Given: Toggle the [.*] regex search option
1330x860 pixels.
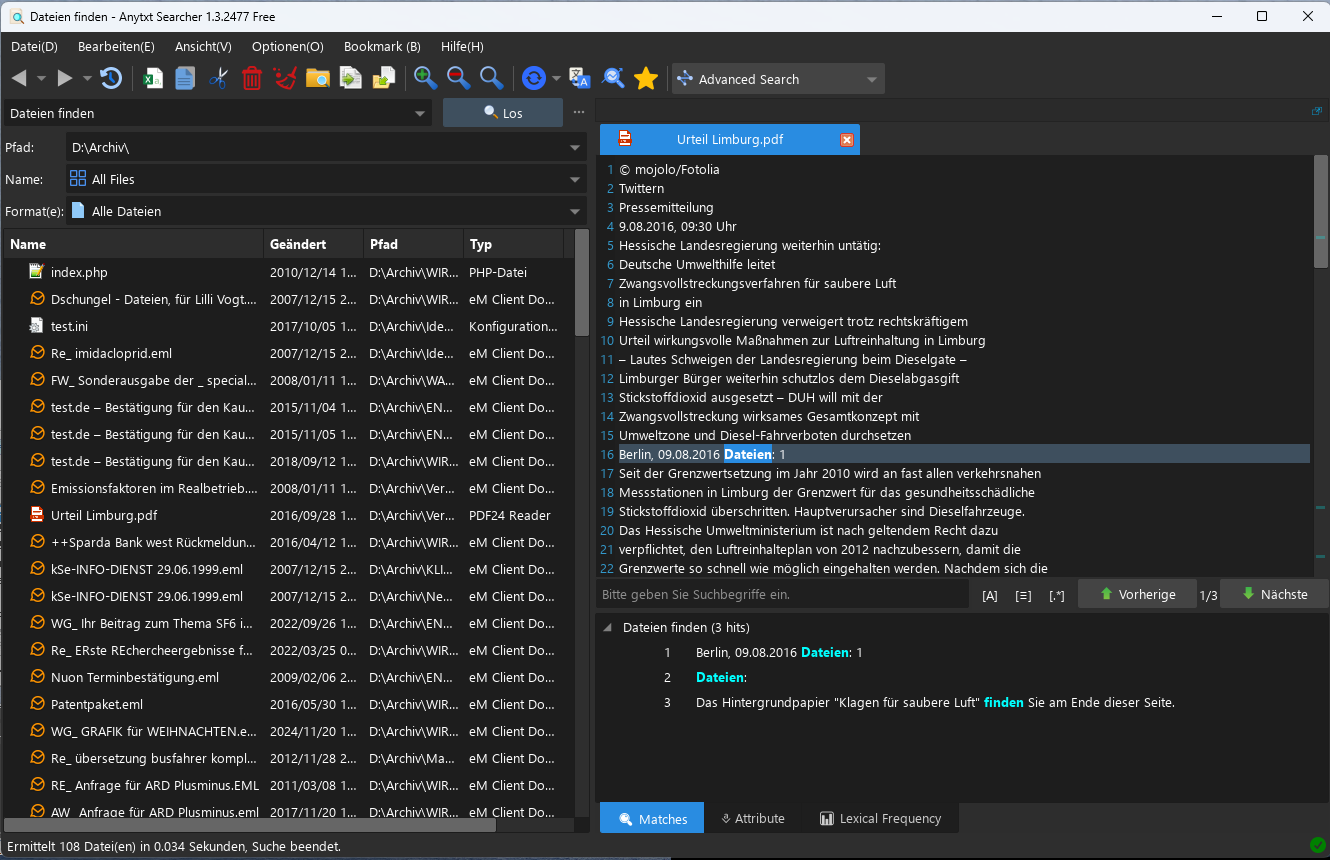Looking at the screenshot, I should click(x=1057, y=595).
